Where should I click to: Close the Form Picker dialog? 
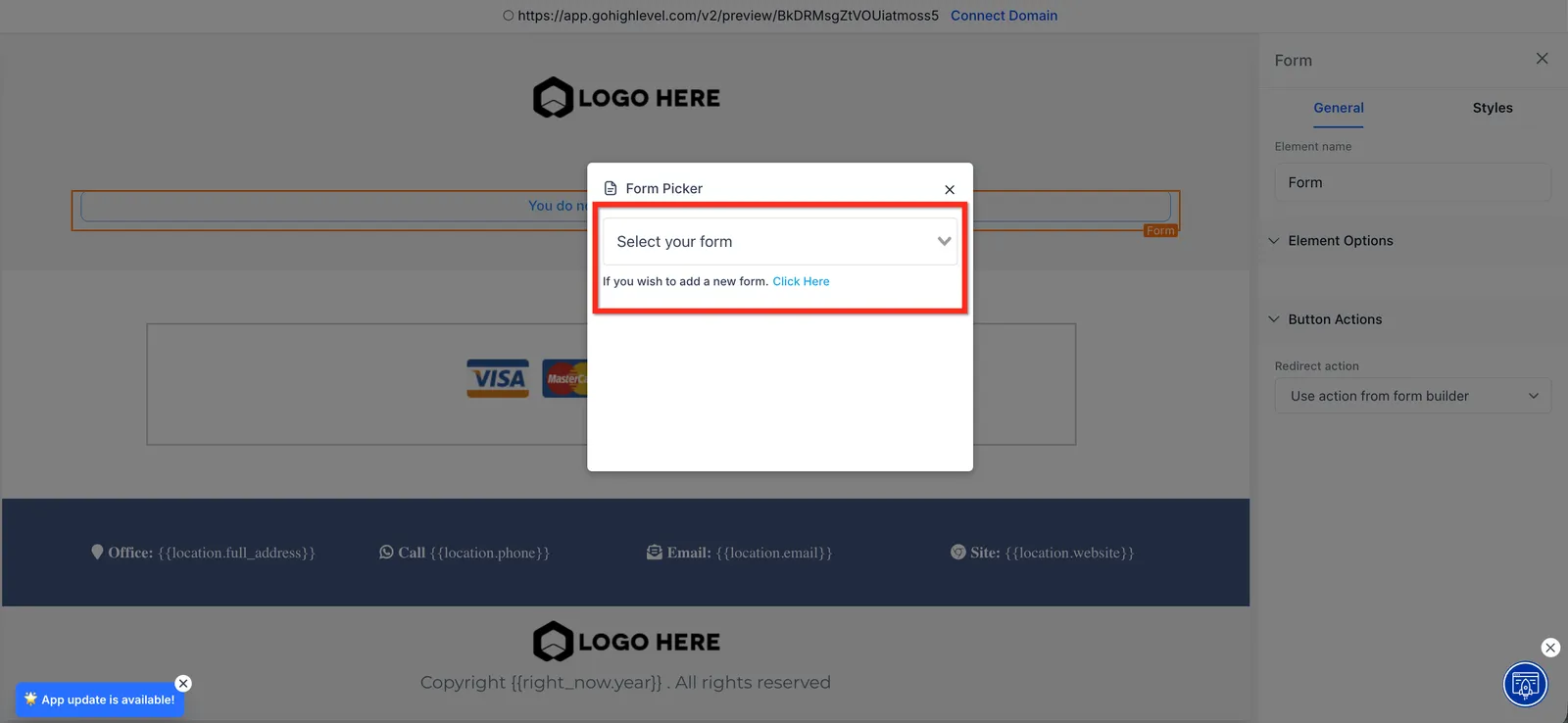tap(949, 189)
